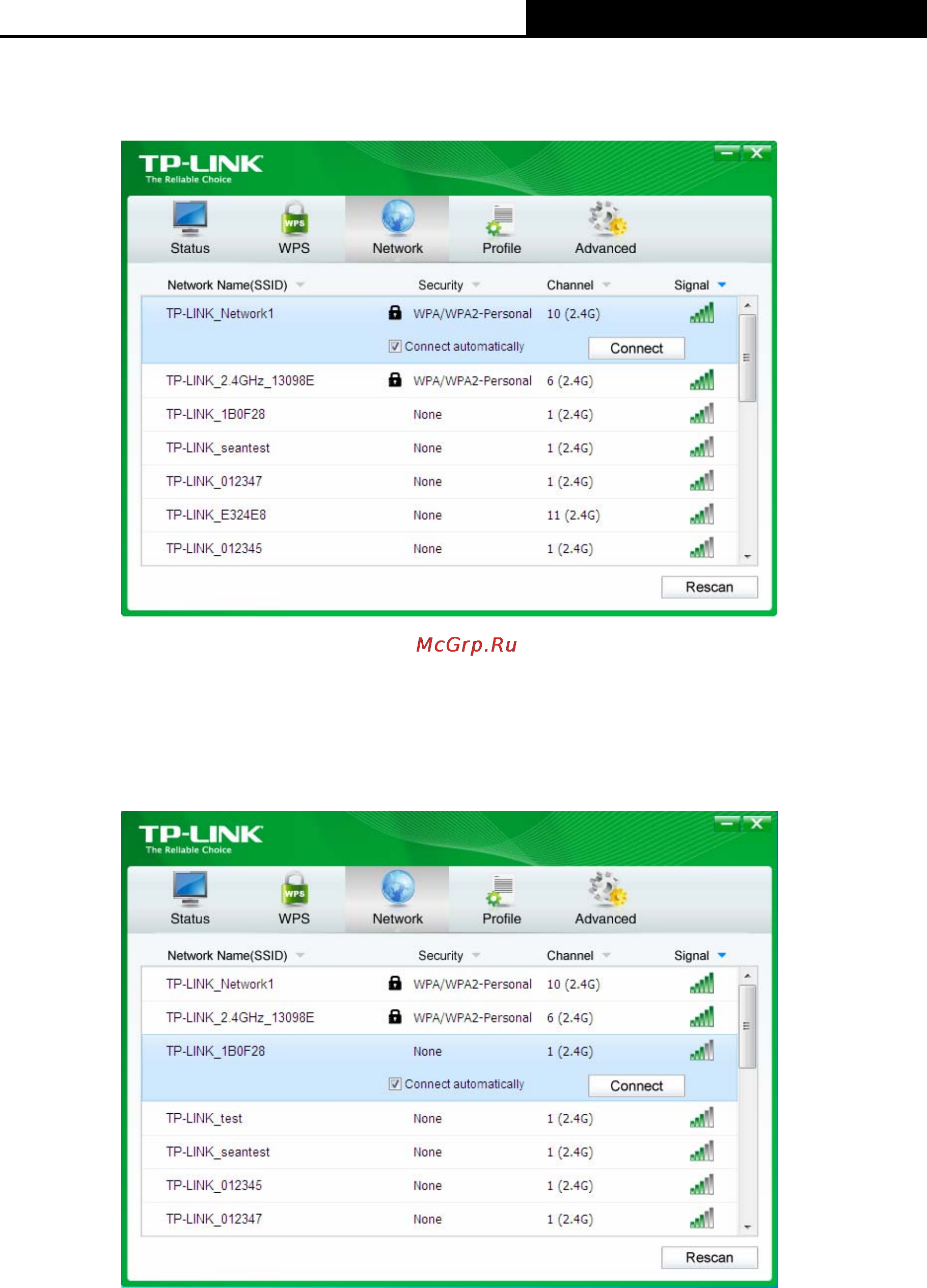Viewport: 927px width, 1288px height.
Task: Switch to WPS tab label in upper window
Action: coord(294,248)
